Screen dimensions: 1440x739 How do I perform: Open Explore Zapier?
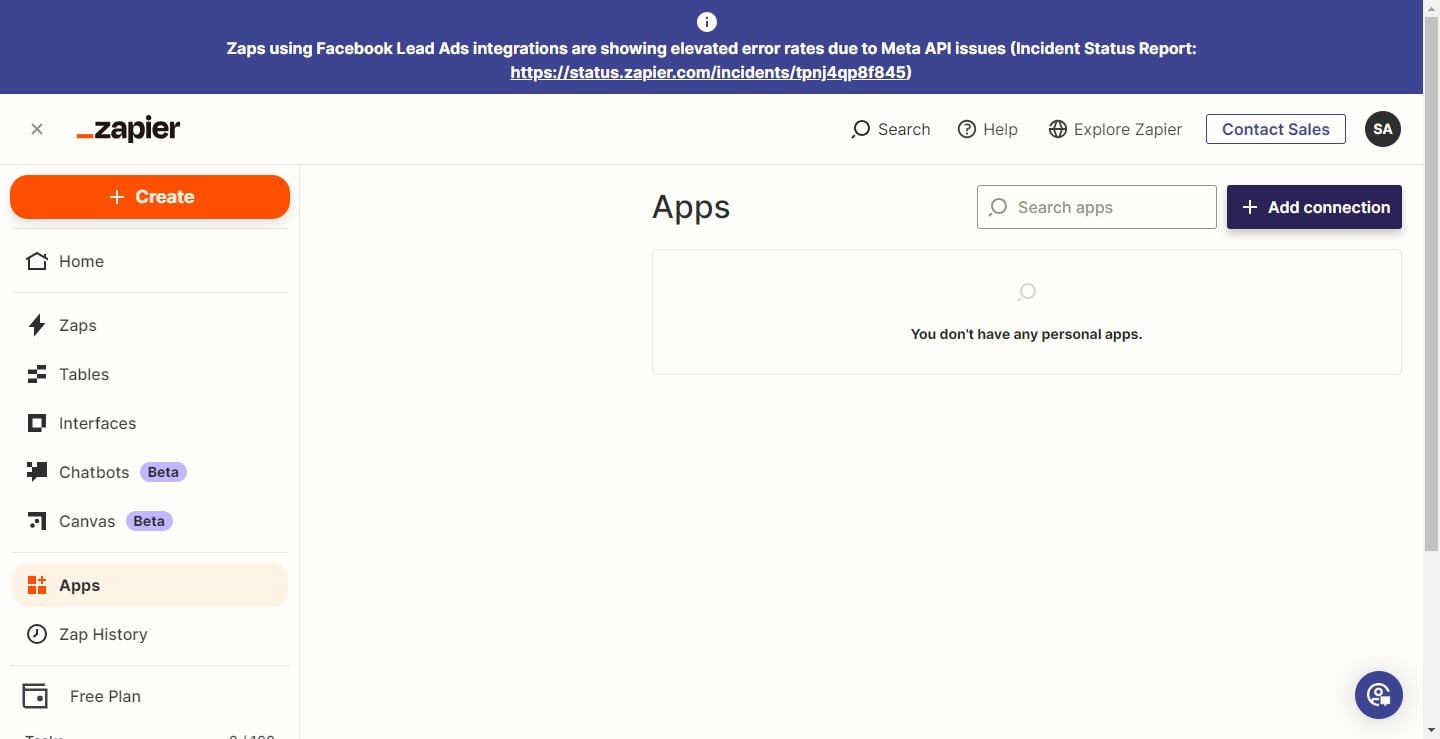1114,129
